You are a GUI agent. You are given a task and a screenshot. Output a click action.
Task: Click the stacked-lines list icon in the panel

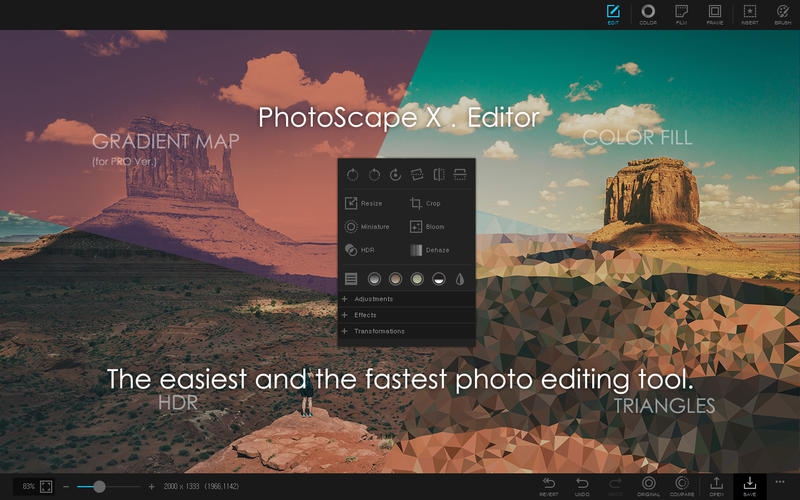click(351, 279)
